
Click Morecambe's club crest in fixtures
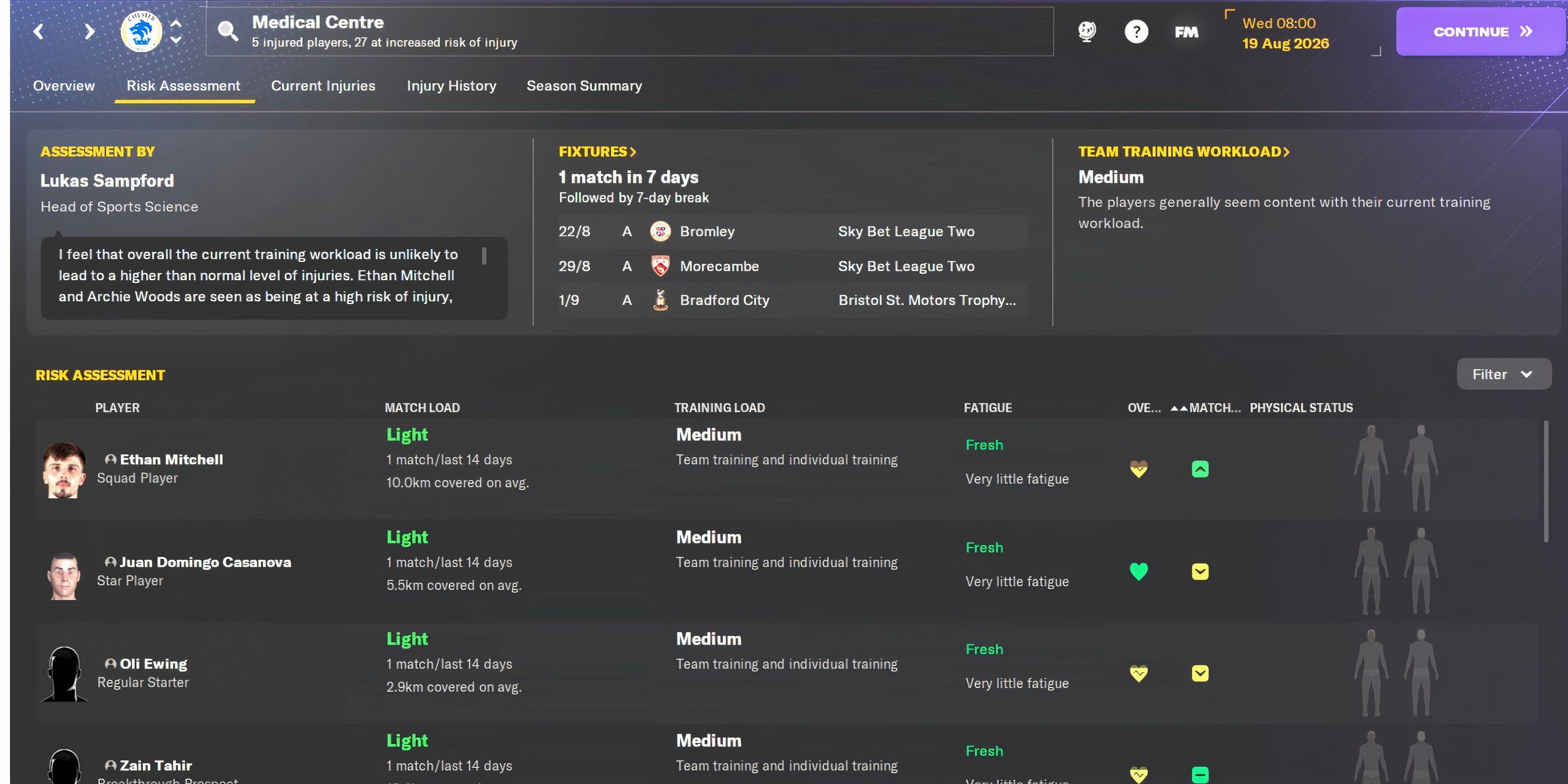[x=660, y=266]
